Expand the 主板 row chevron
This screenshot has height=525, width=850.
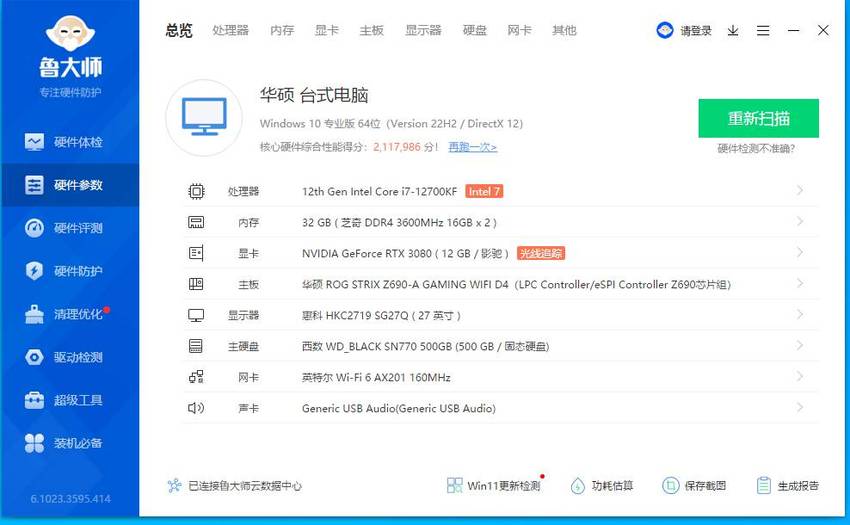pyautogui.click(x=800, y=283)
